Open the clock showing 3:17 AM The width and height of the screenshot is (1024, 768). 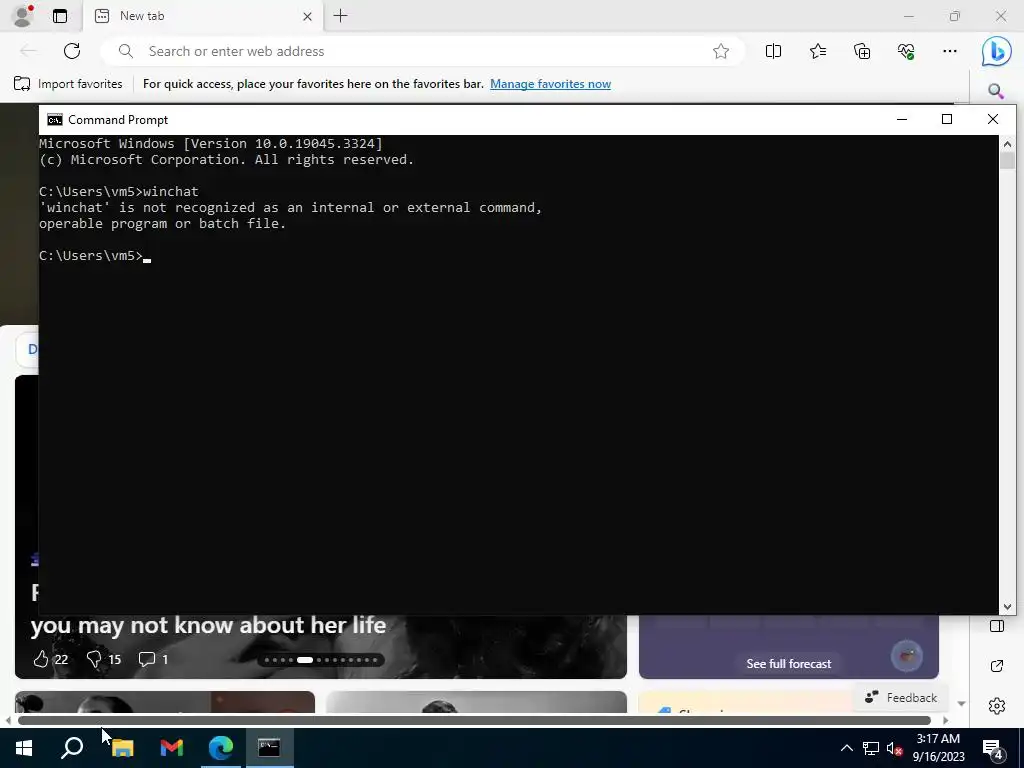point(938,748)
